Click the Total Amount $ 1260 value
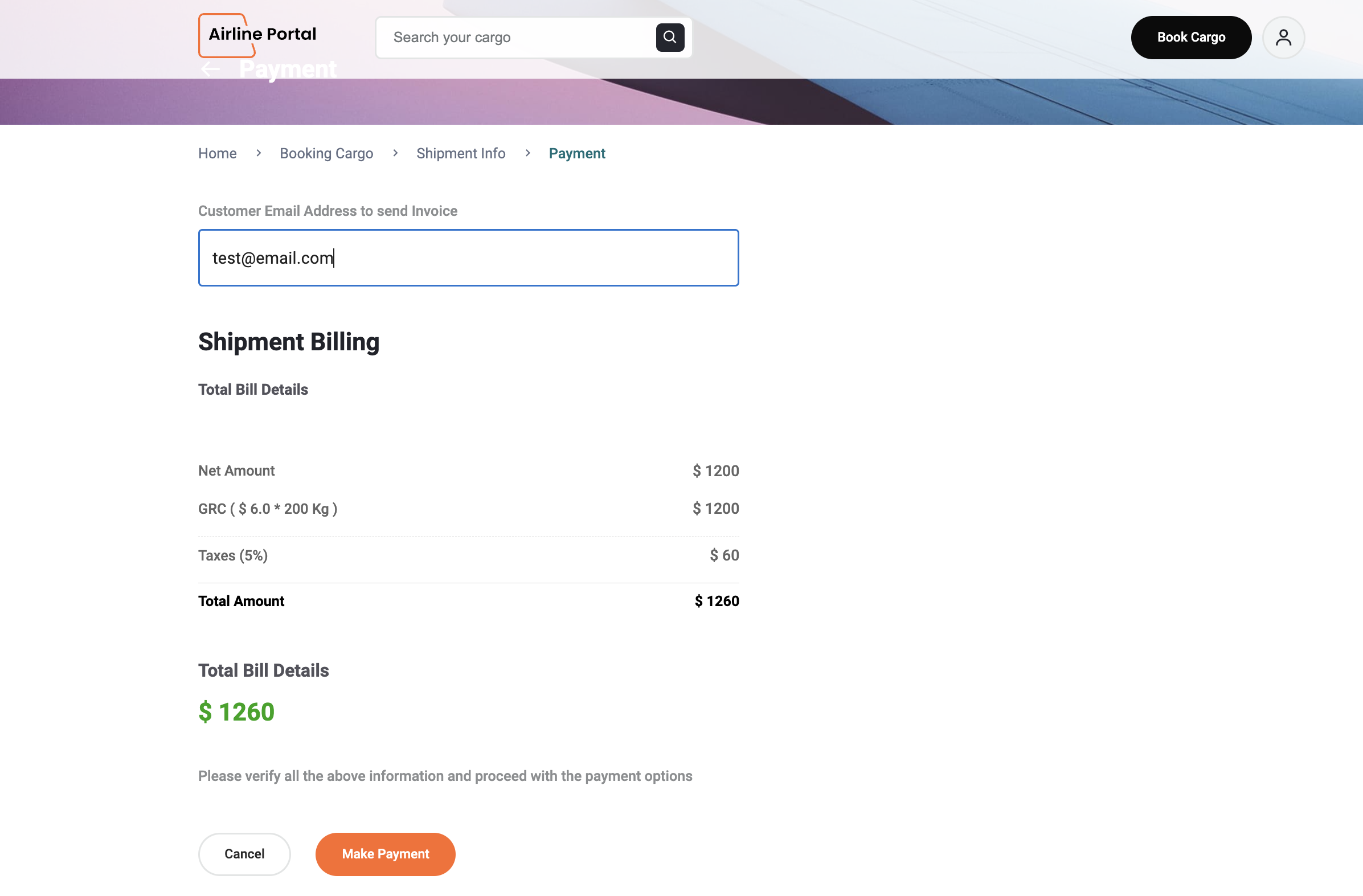The image size is (1363, 896). (x=716, y=601)
